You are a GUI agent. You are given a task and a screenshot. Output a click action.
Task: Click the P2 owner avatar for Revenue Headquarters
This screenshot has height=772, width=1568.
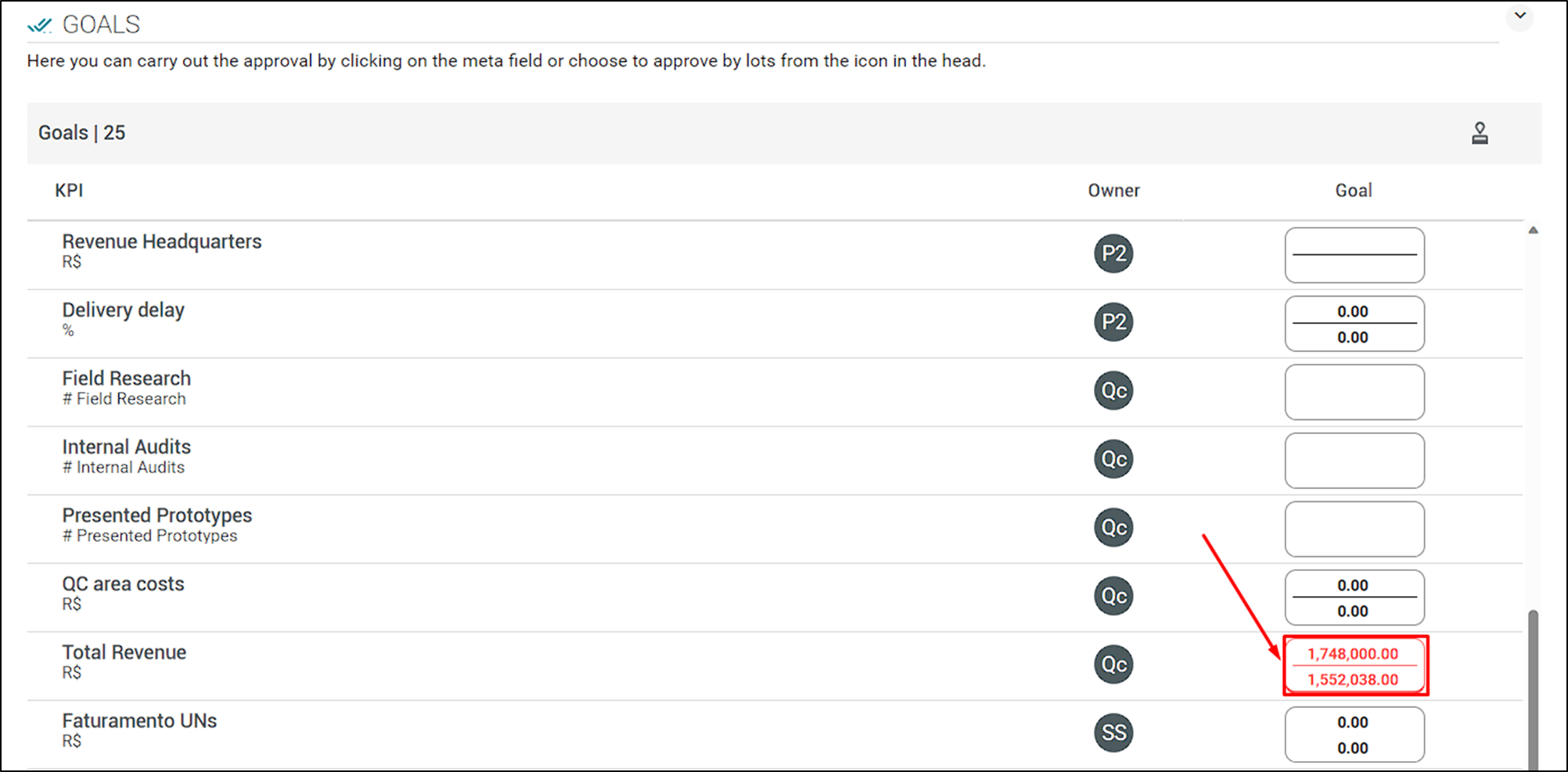1113,253
